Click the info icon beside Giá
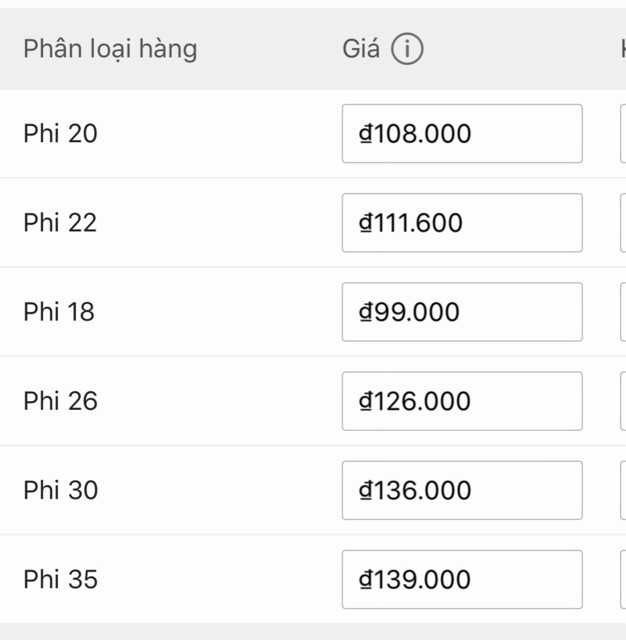 tap(407, 49)
